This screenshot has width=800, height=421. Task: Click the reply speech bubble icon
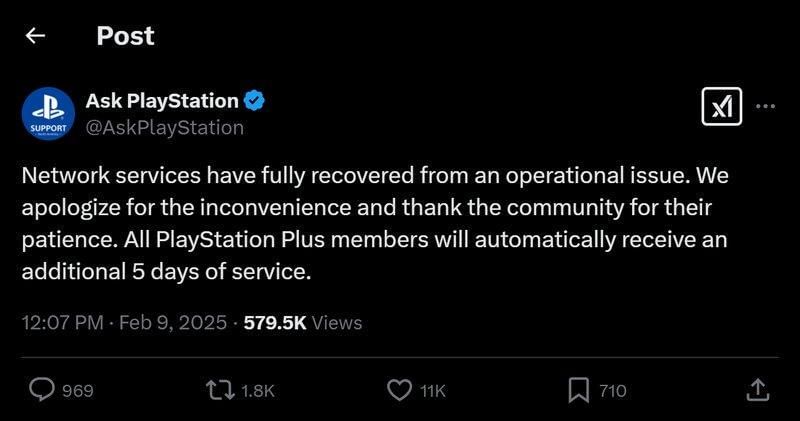click(41, 389)
